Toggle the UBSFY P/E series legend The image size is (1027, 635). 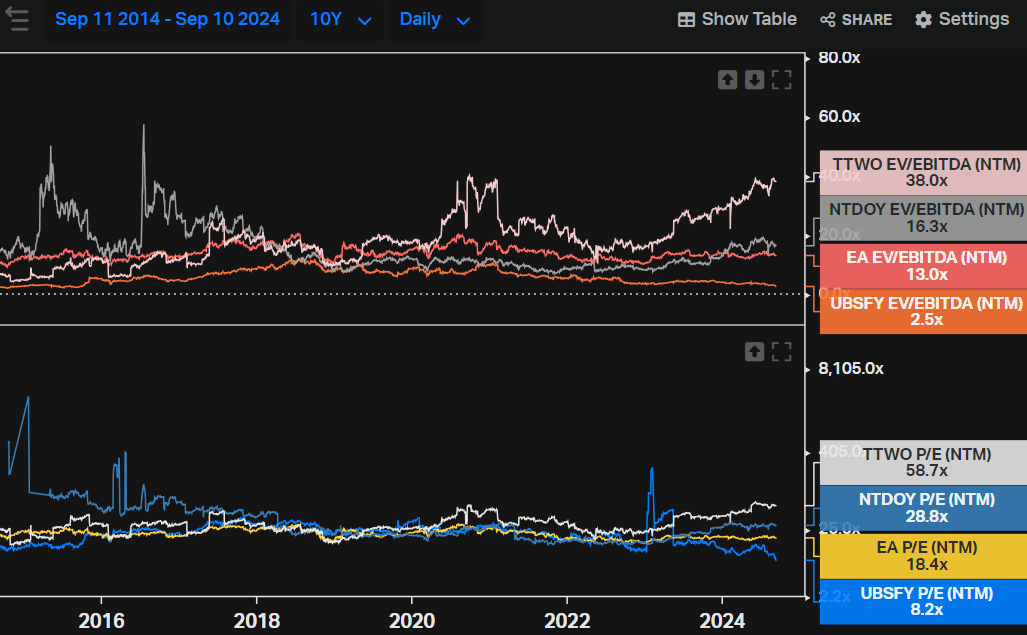[x=922, y=601]
